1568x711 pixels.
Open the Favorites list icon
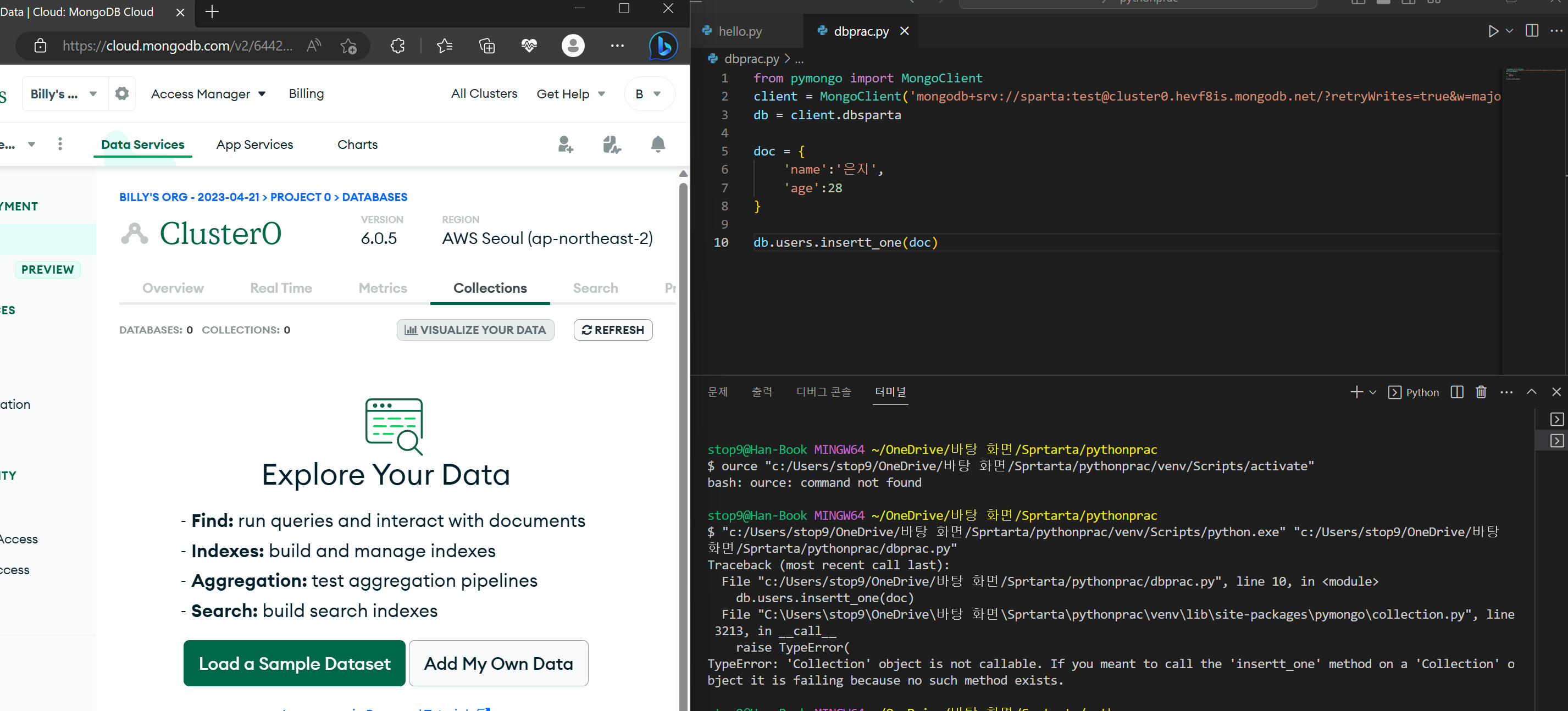[445, 46]
